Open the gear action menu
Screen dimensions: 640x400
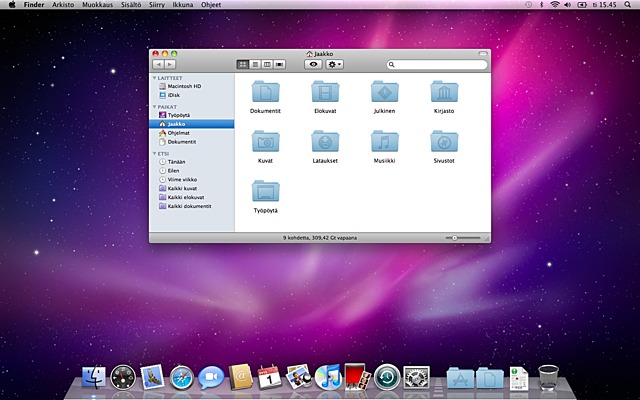[334, 64]
